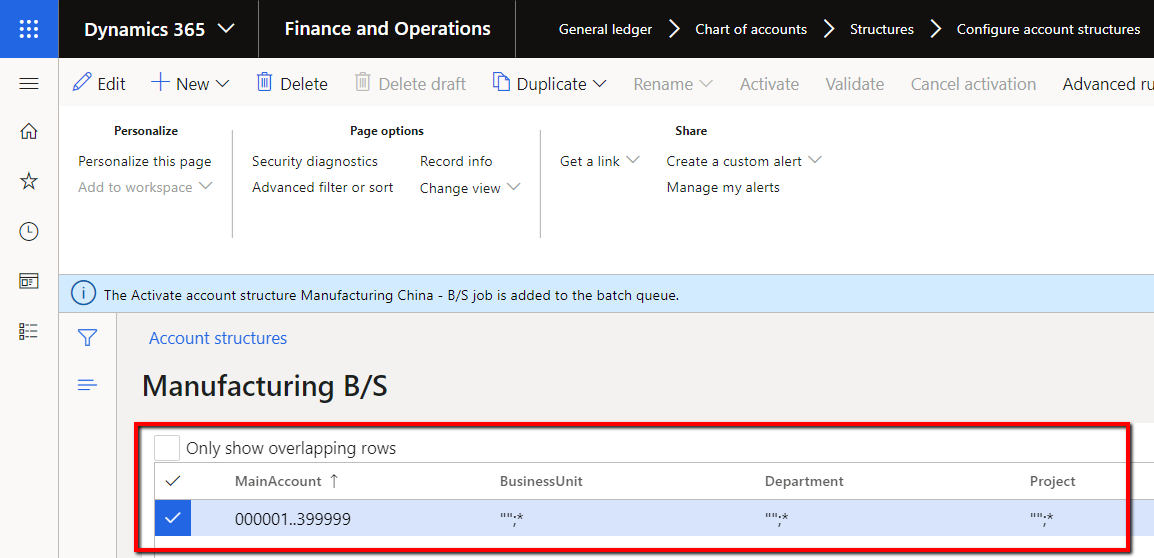Click the Delete trash button

[291, 83]
